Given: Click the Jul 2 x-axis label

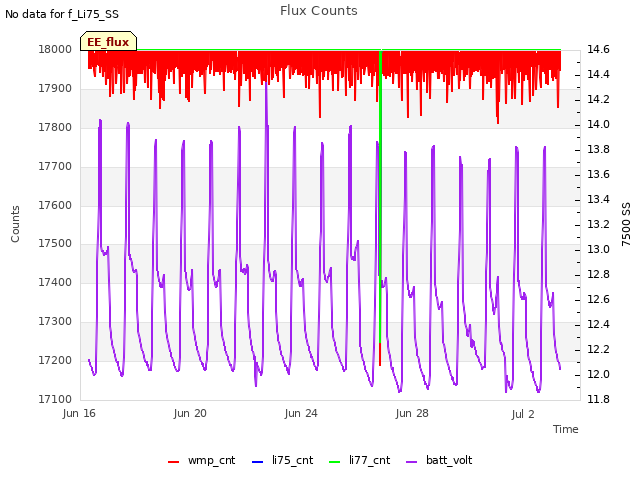Looking at the screenshot, I should point(523,414).
